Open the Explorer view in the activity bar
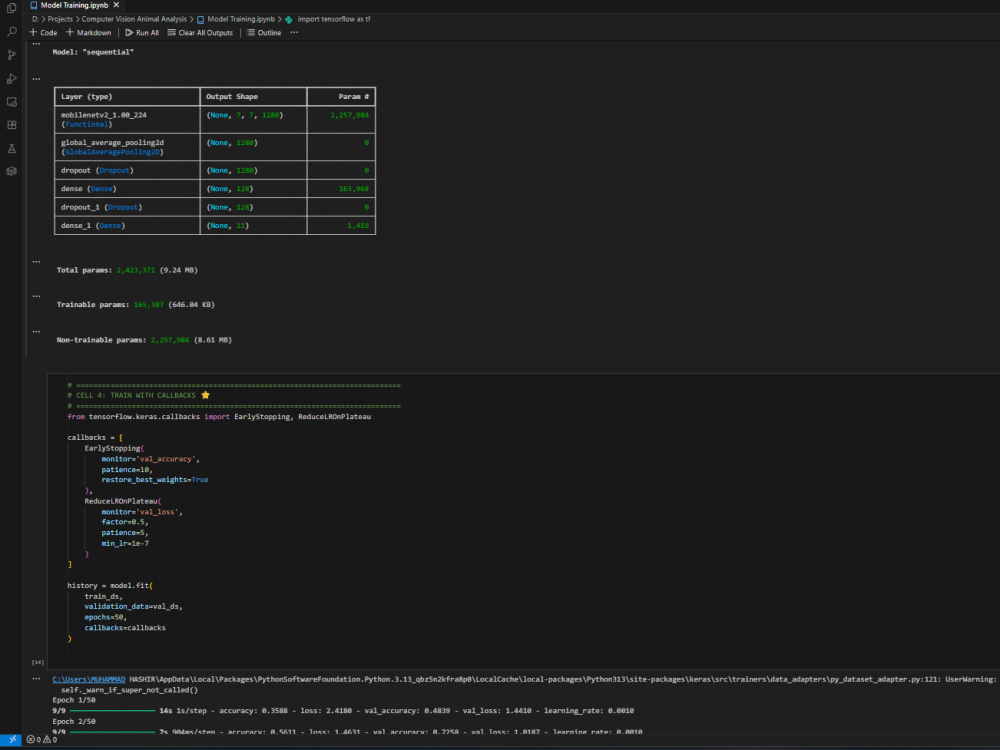 [11, 8]
